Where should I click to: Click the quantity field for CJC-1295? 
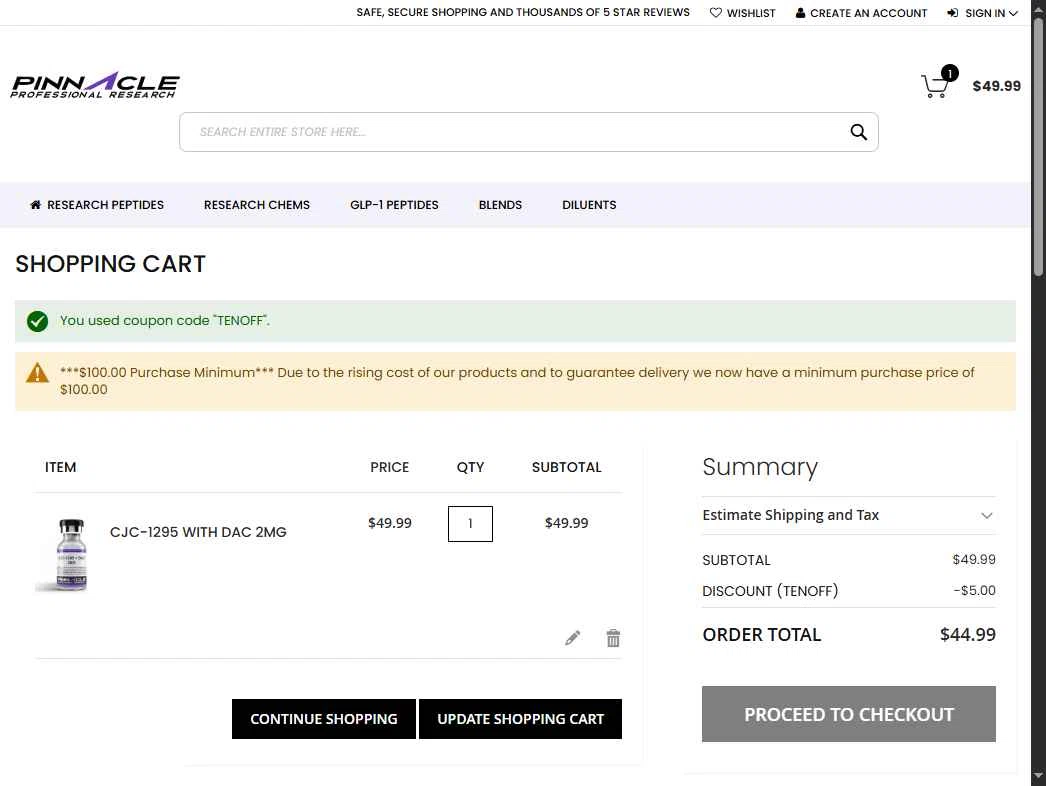click(470, 524)
